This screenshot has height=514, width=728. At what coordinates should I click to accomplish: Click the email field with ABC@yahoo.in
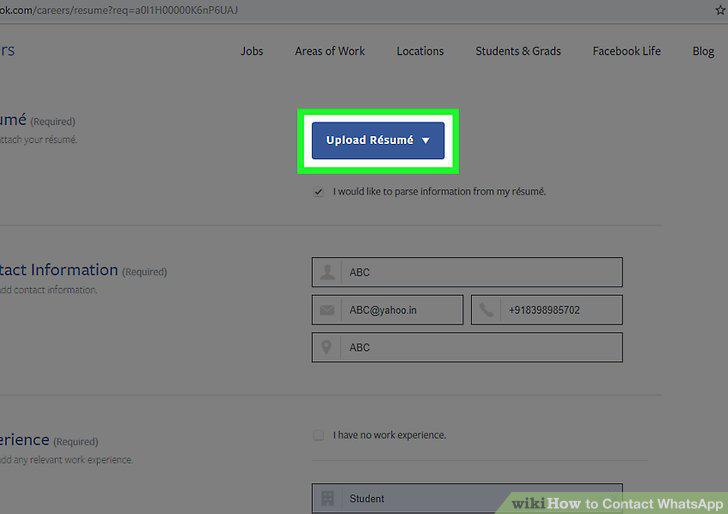388,310
